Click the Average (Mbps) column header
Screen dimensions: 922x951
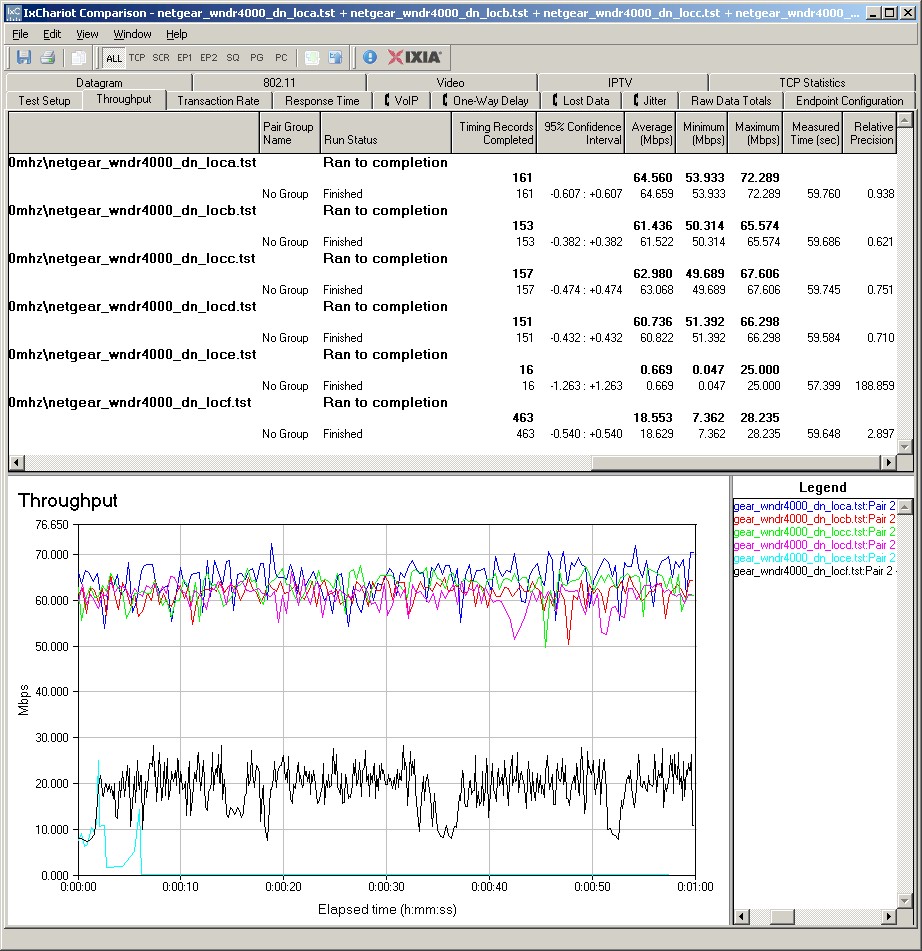coord(650,133)
